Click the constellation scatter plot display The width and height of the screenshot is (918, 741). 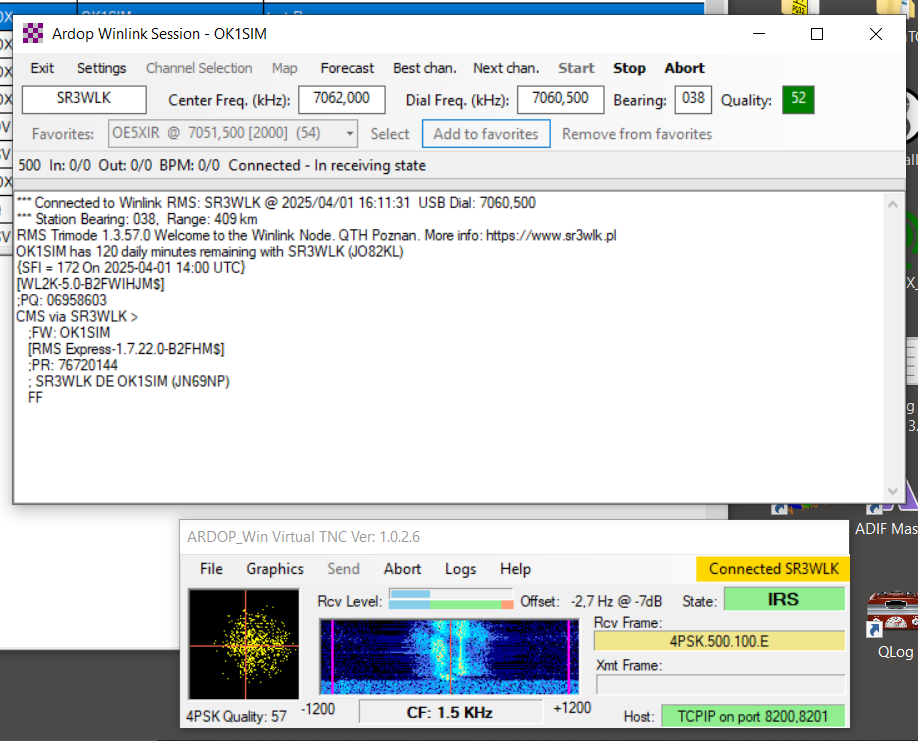click(244, 644)
